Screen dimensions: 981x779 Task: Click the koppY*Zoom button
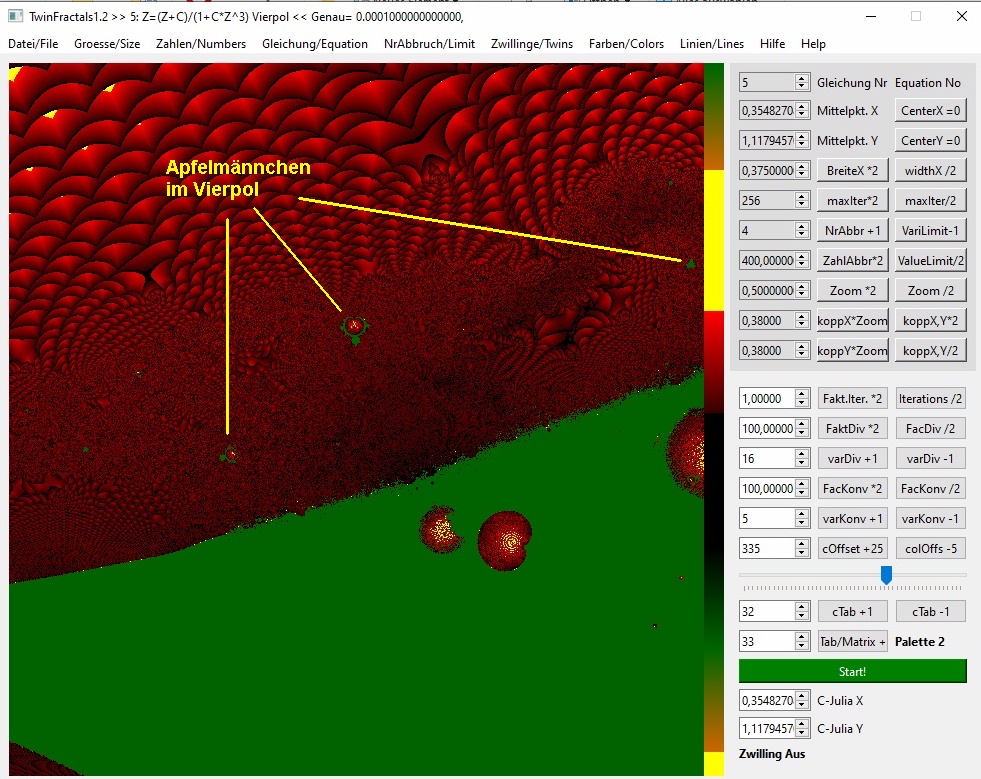pyautogui.click(x=852, y=351)
